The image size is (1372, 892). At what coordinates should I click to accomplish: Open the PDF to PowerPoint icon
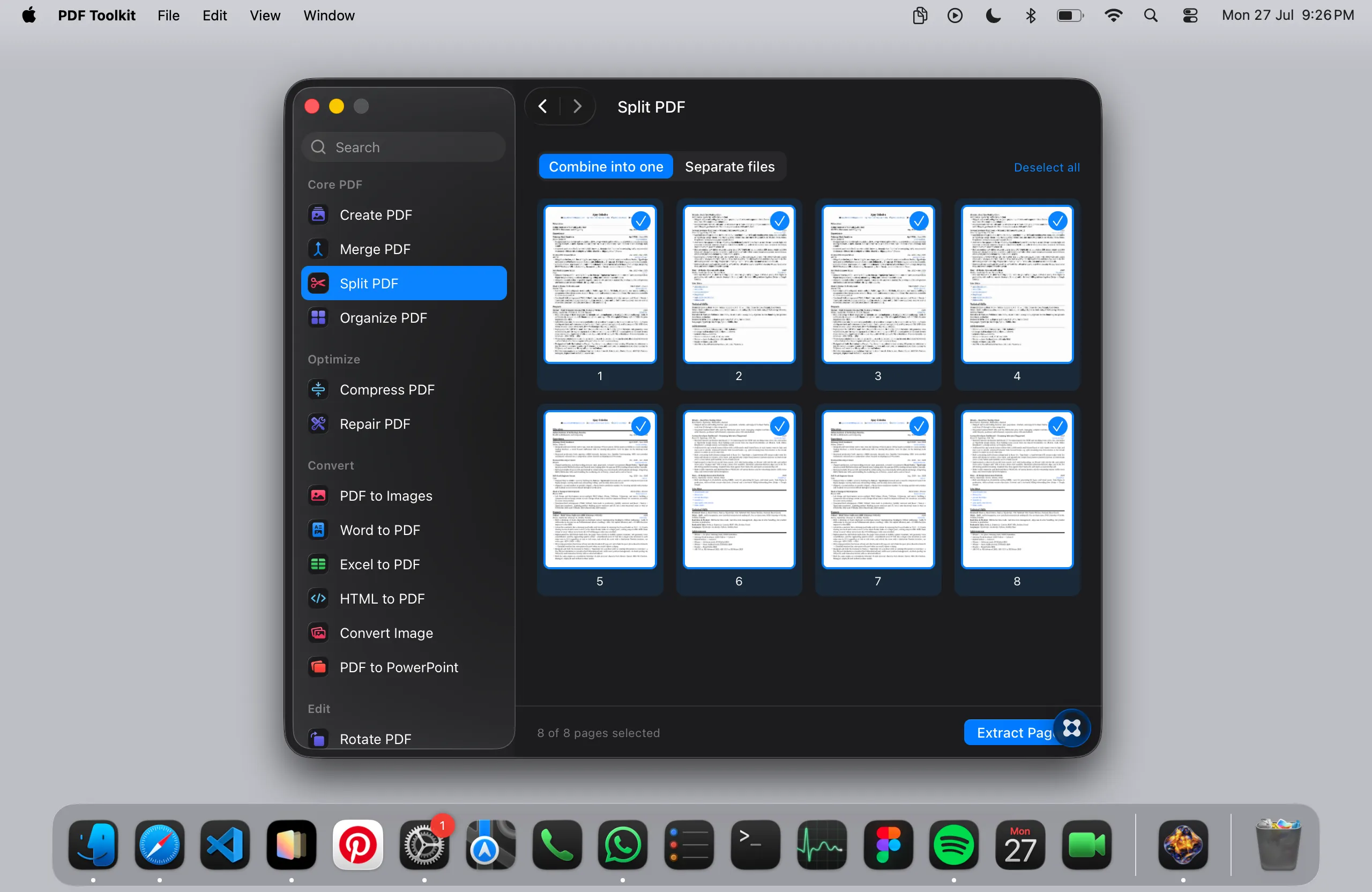click(318, 667)
